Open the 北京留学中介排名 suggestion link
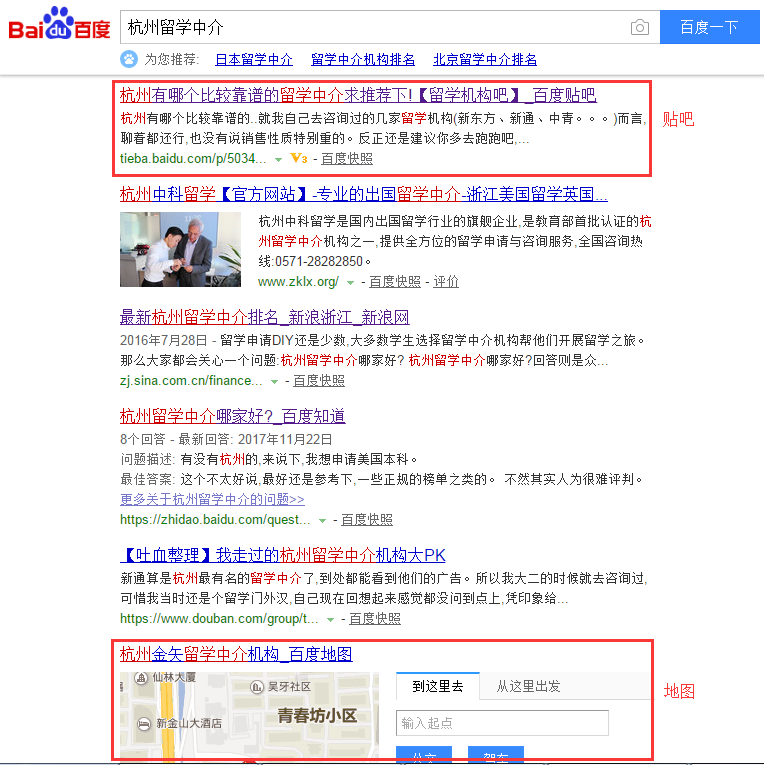The image size is (764, 765). 485,60
